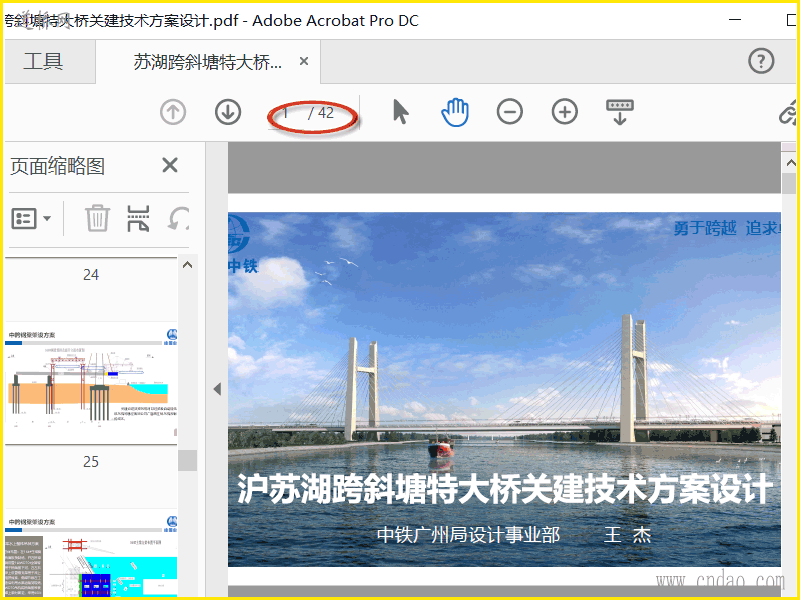
Task: Close the 页面缩略图 panel
Action: [x=169, y=165]
